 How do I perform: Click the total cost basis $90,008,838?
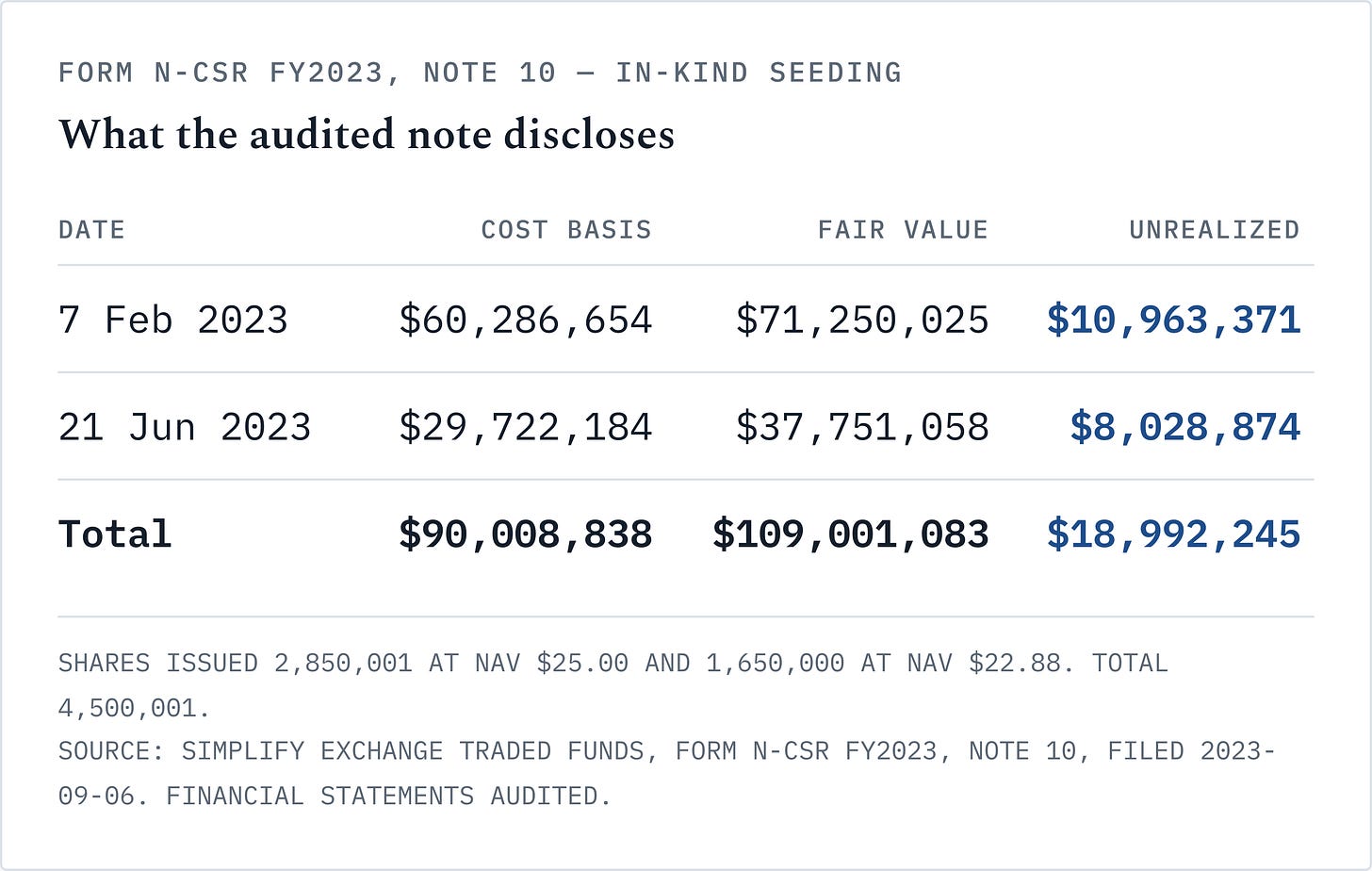(x=525, y=534)
